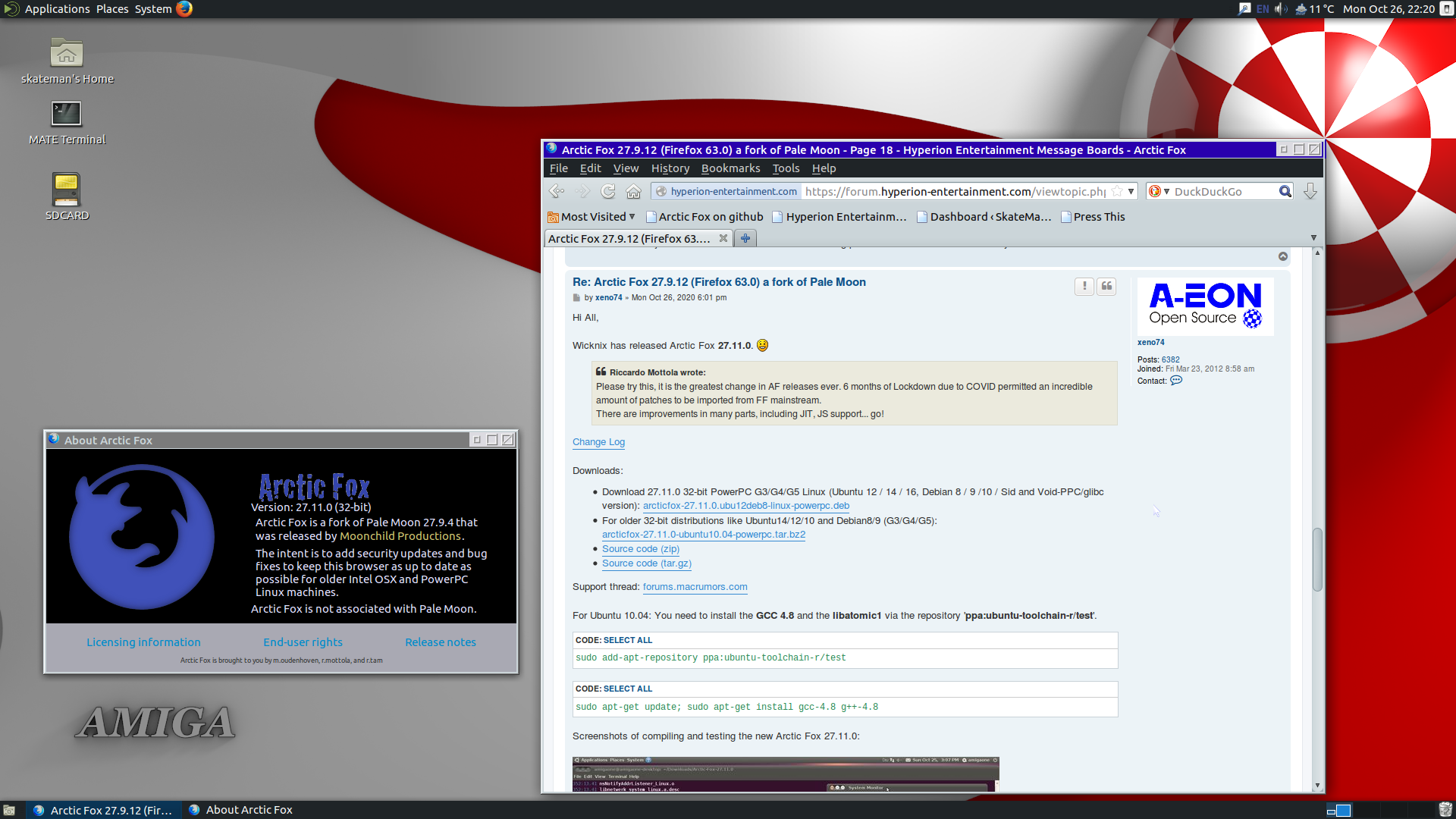Go to the Home page icon
This screenshot has height=819, width=1456.
634,192
